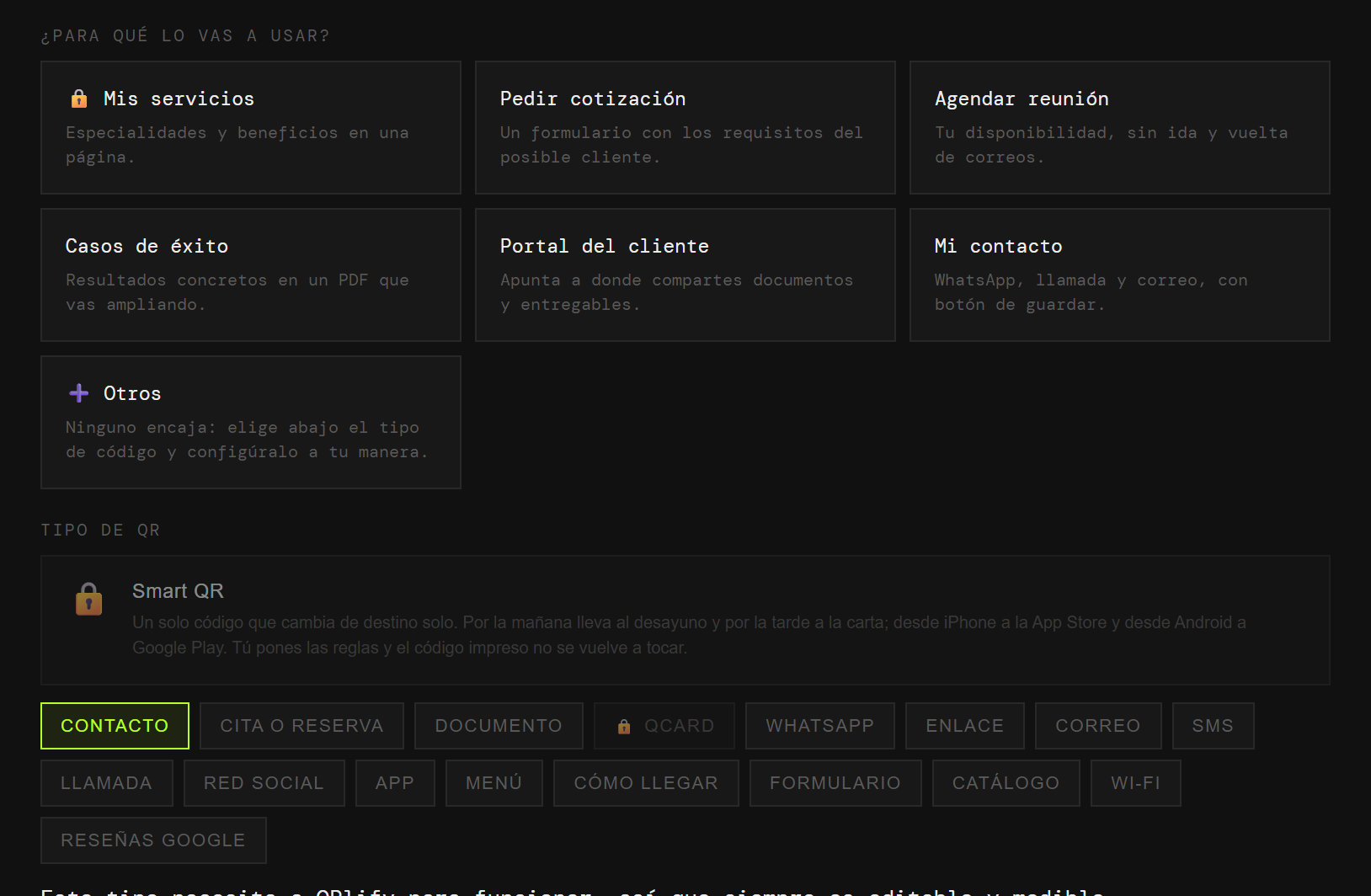The height and width of the screenshot is (896, 1371).
Task: Open the Portal del cliente option
Action: pyautogui.click(x=685, y=275)
